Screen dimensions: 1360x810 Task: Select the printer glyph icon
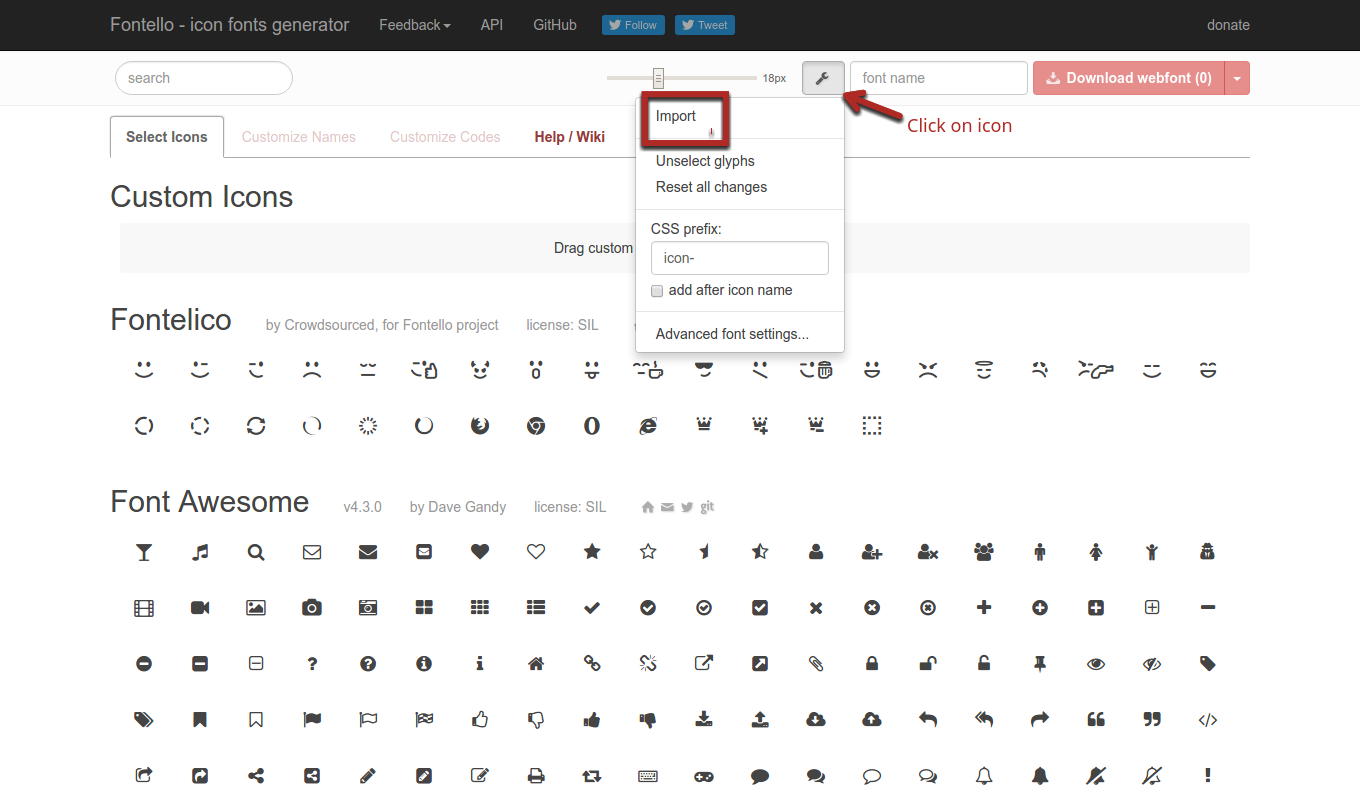click(x=536, y=776)
